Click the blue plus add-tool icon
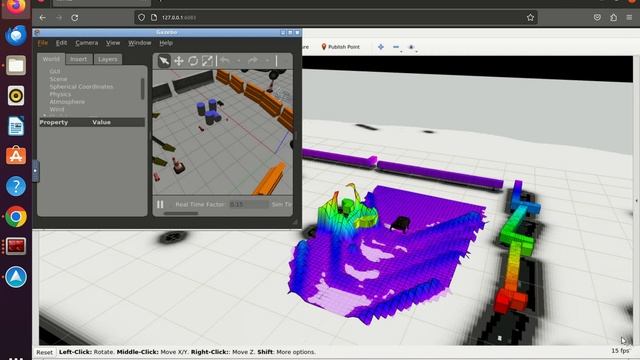 (x=381, y=47)
